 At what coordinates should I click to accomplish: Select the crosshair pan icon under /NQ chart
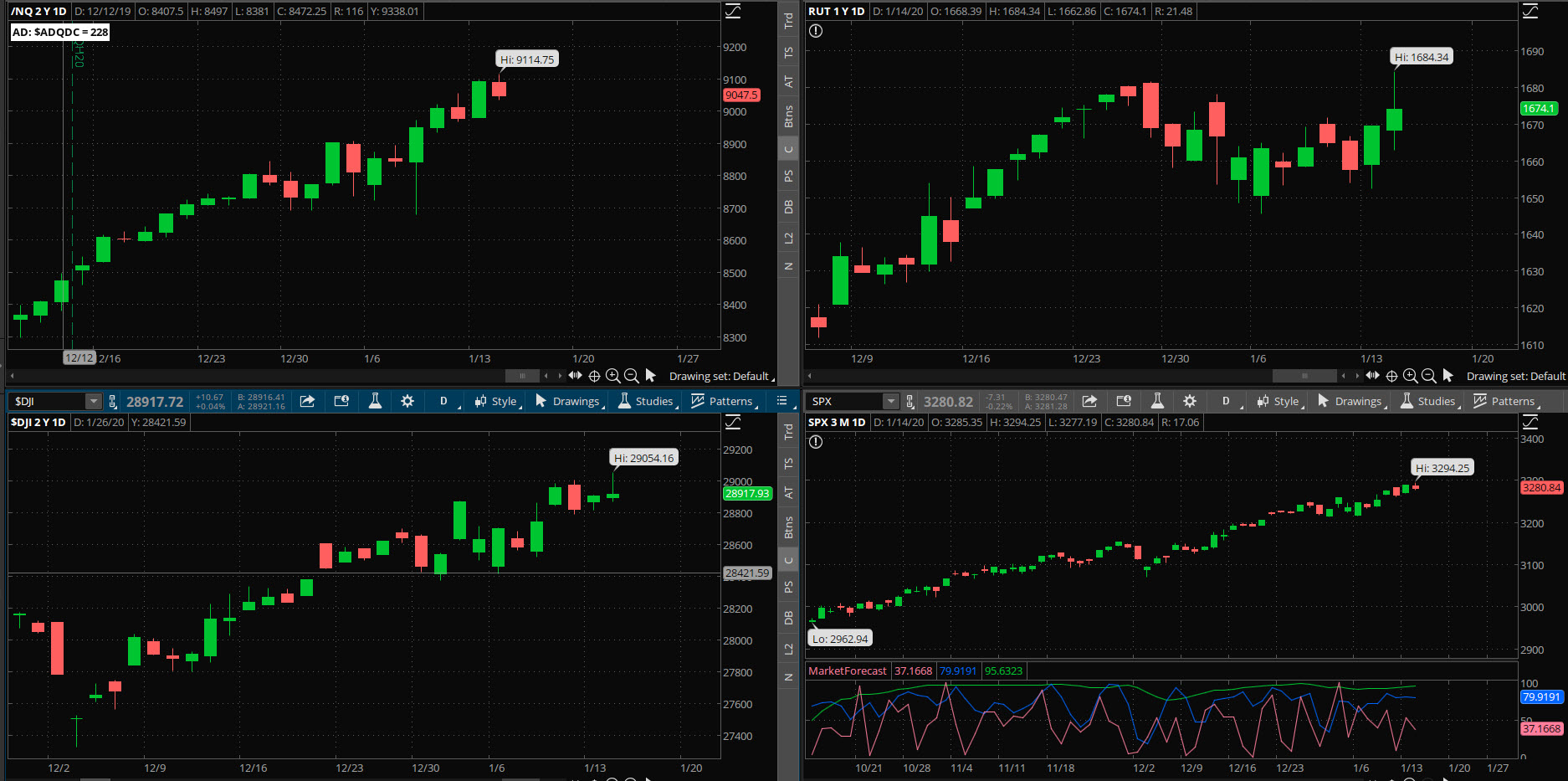(594, 376)
